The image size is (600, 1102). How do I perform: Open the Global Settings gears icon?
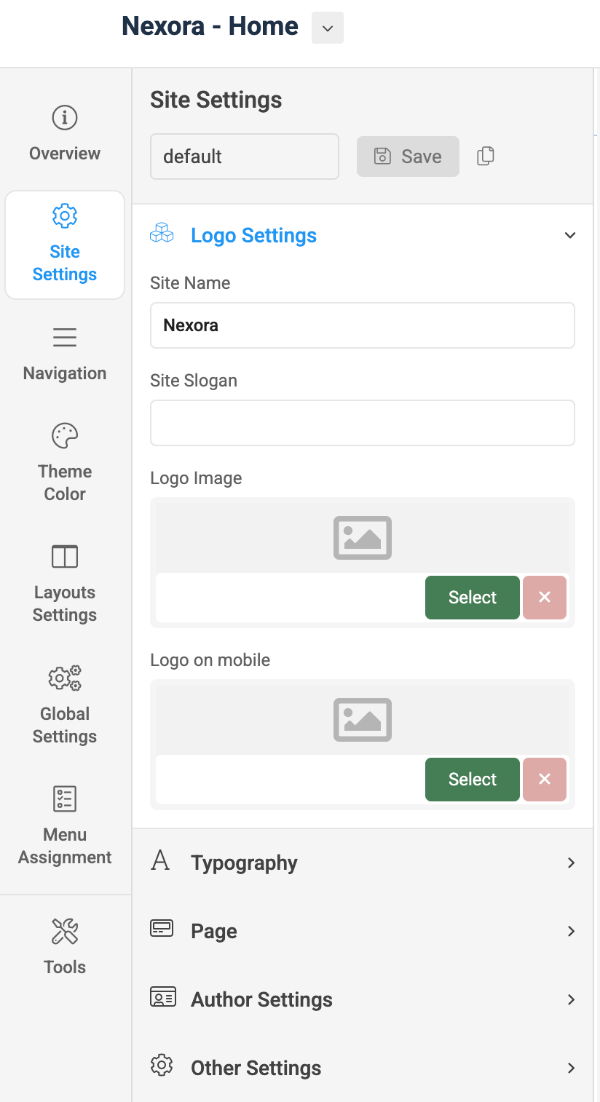coord(65,678)
